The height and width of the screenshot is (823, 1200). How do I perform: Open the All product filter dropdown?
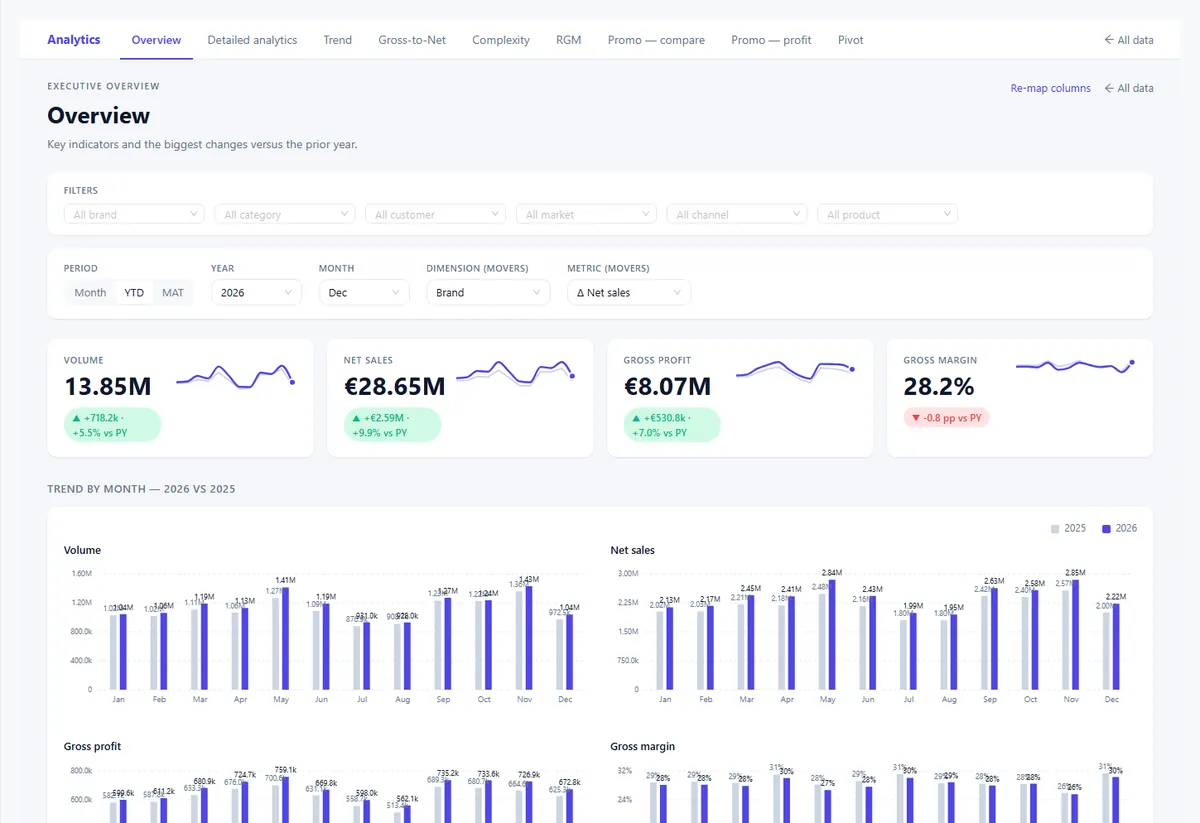[888, 214]
